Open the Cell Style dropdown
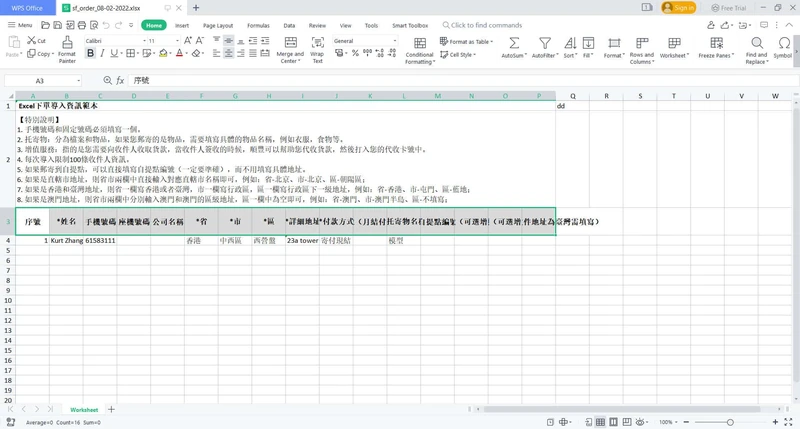The image size is (800, 429). coord(458,55)
